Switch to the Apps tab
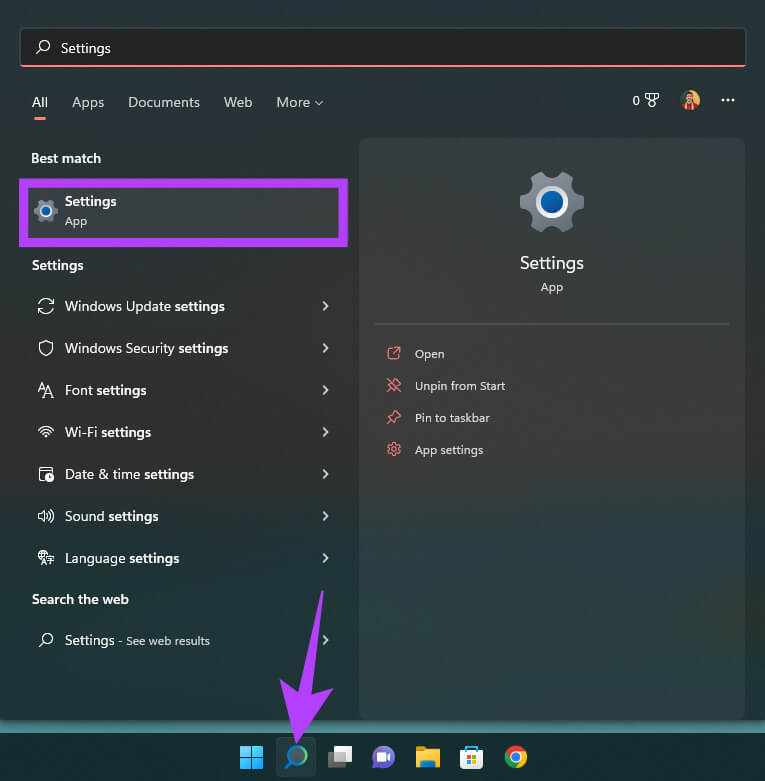The height and width of the screenshot is (781, 765). click(88, 102)
